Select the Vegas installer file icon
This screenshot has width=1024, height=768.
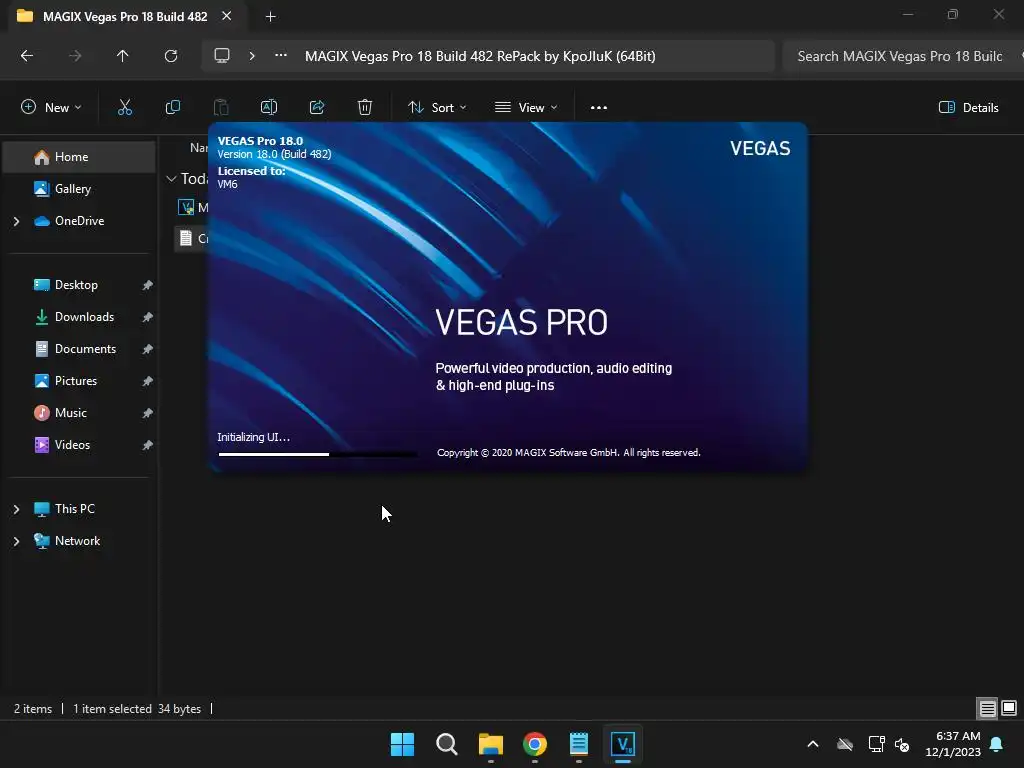pyautogui.click(x=186, y=207)
